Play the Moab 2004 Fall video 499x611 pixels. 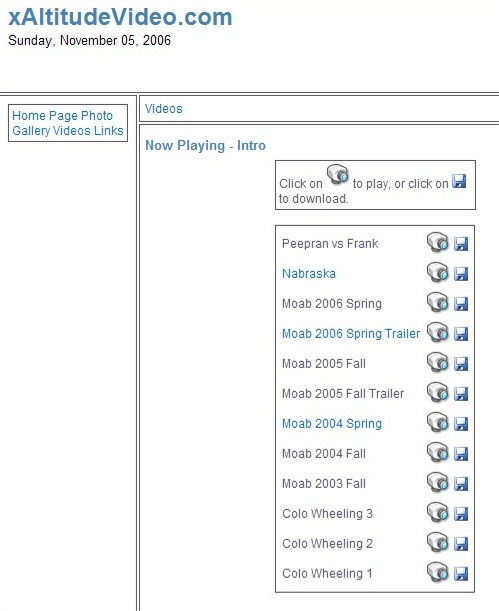coord(438,452)
